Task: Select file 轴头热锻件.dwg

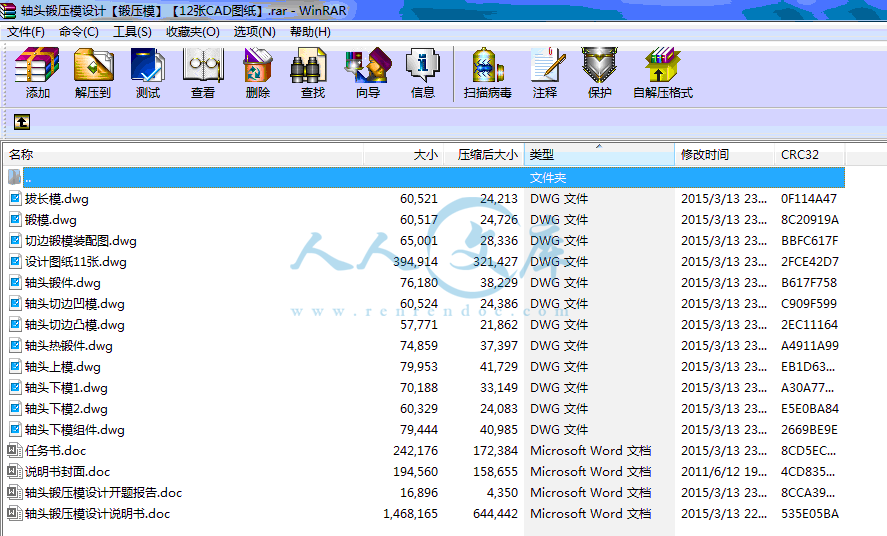Action: pyautogui.click(x=69, y=345)
